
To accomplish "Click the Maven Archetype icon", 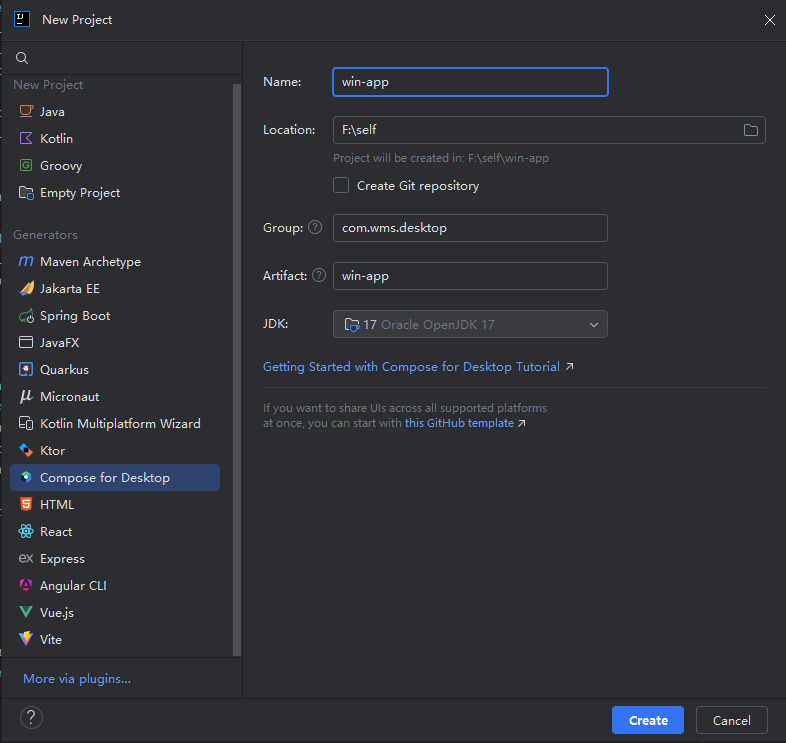I will pos(26,262).
